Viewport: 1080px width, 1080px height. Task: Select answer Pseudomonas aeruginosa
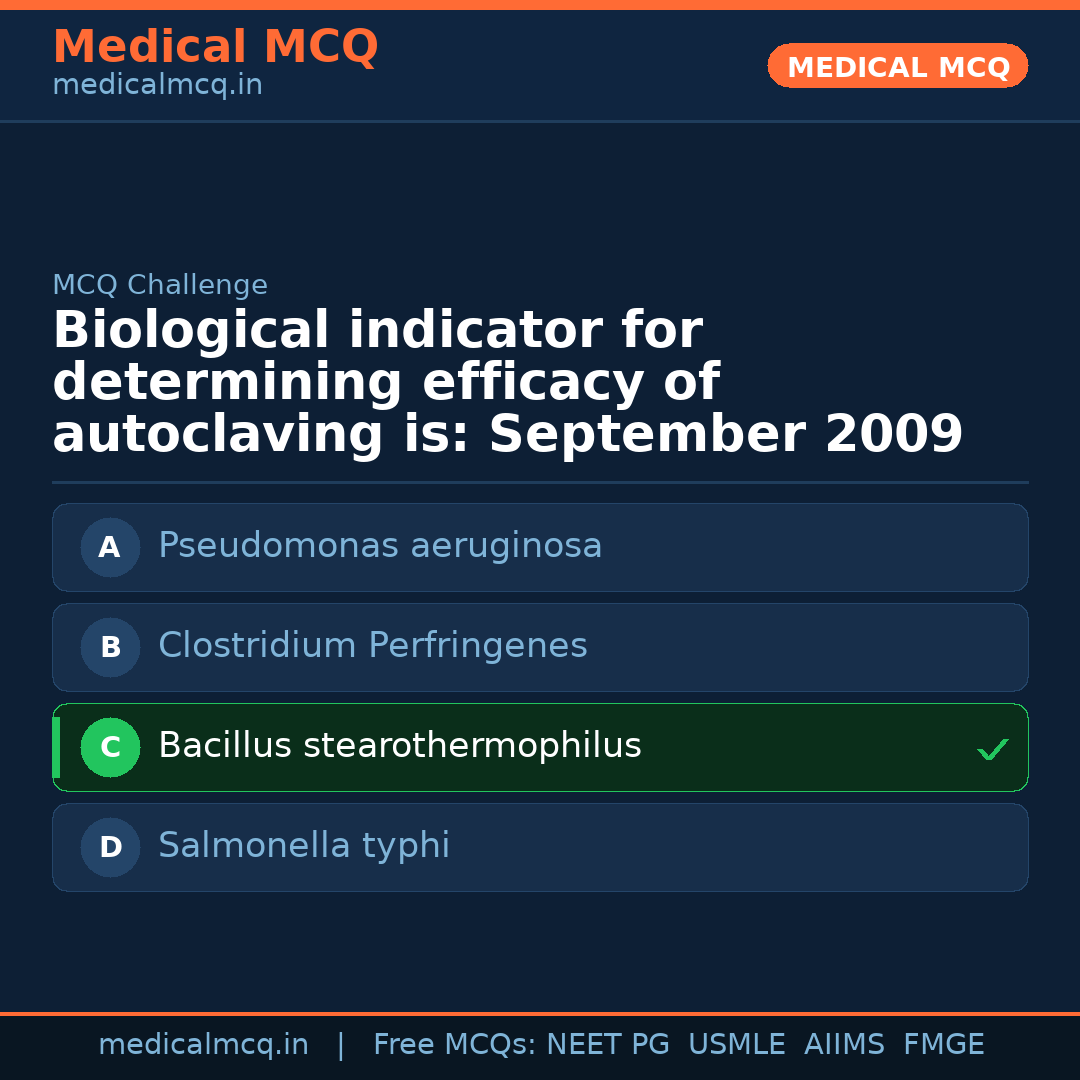(380, 546)
